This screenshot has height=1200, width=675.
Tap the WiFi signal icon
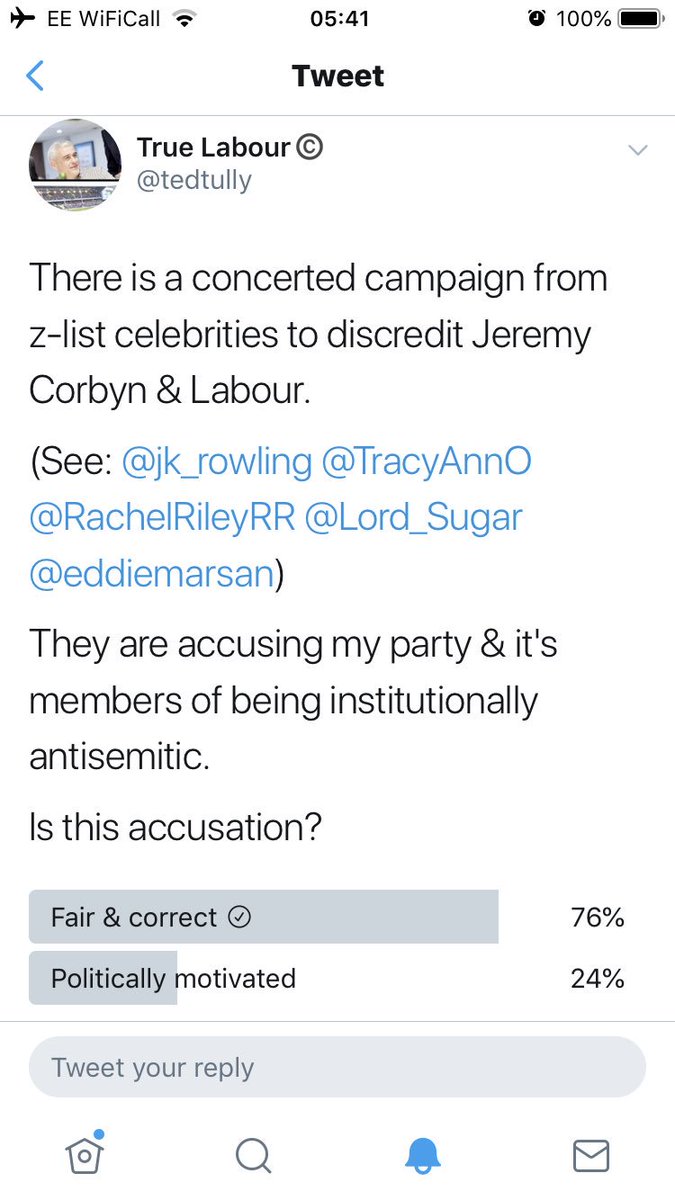pyautogui.click(x=183, y=19)
